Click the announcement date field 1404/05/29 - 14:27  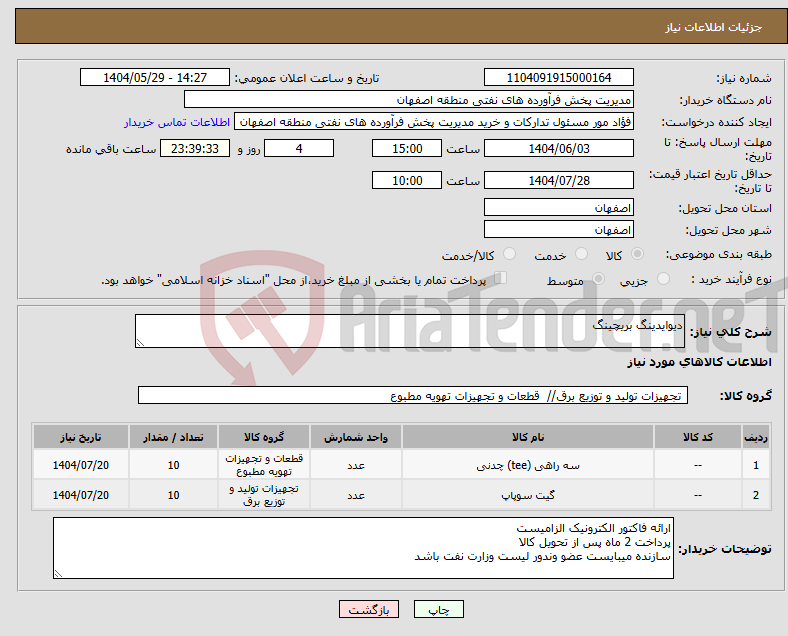tap(155, 77)
